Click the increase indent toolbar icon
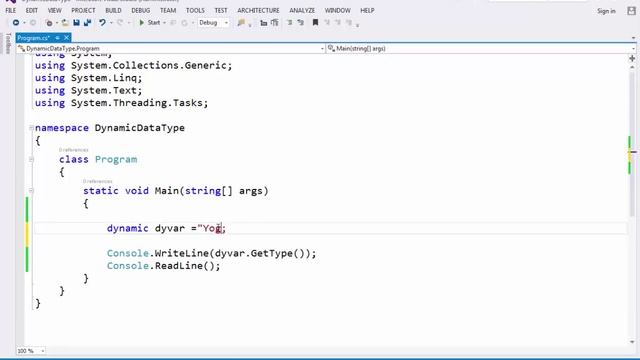Image resolution: width=640 pixels, height=360 pixels. 275,23
